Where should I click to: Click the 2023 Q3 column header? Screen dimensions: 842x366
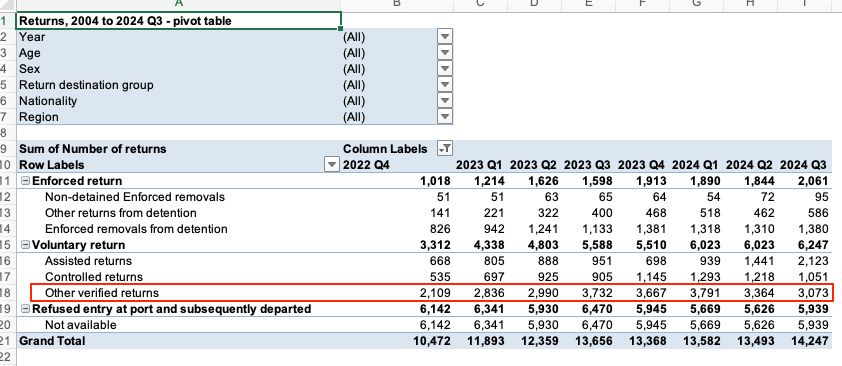tap(587, 165)
